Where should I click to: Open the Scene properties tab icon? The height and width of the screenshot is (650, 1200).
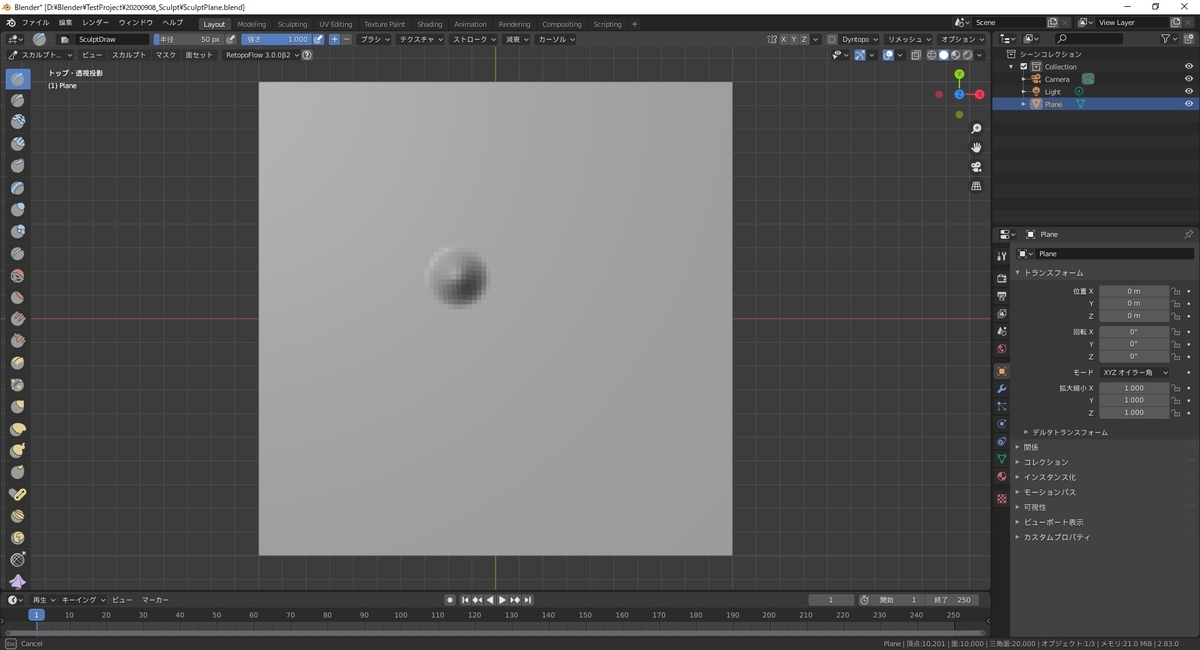[x=1002, y=331]
